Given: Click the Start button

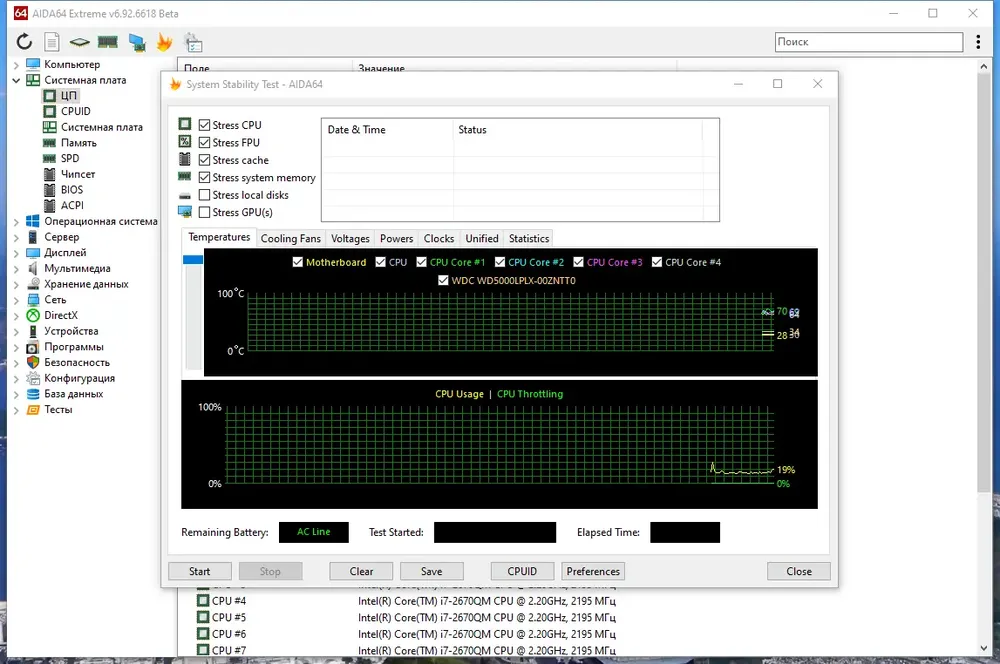Looking at the screenshot, I should (200, 572).
